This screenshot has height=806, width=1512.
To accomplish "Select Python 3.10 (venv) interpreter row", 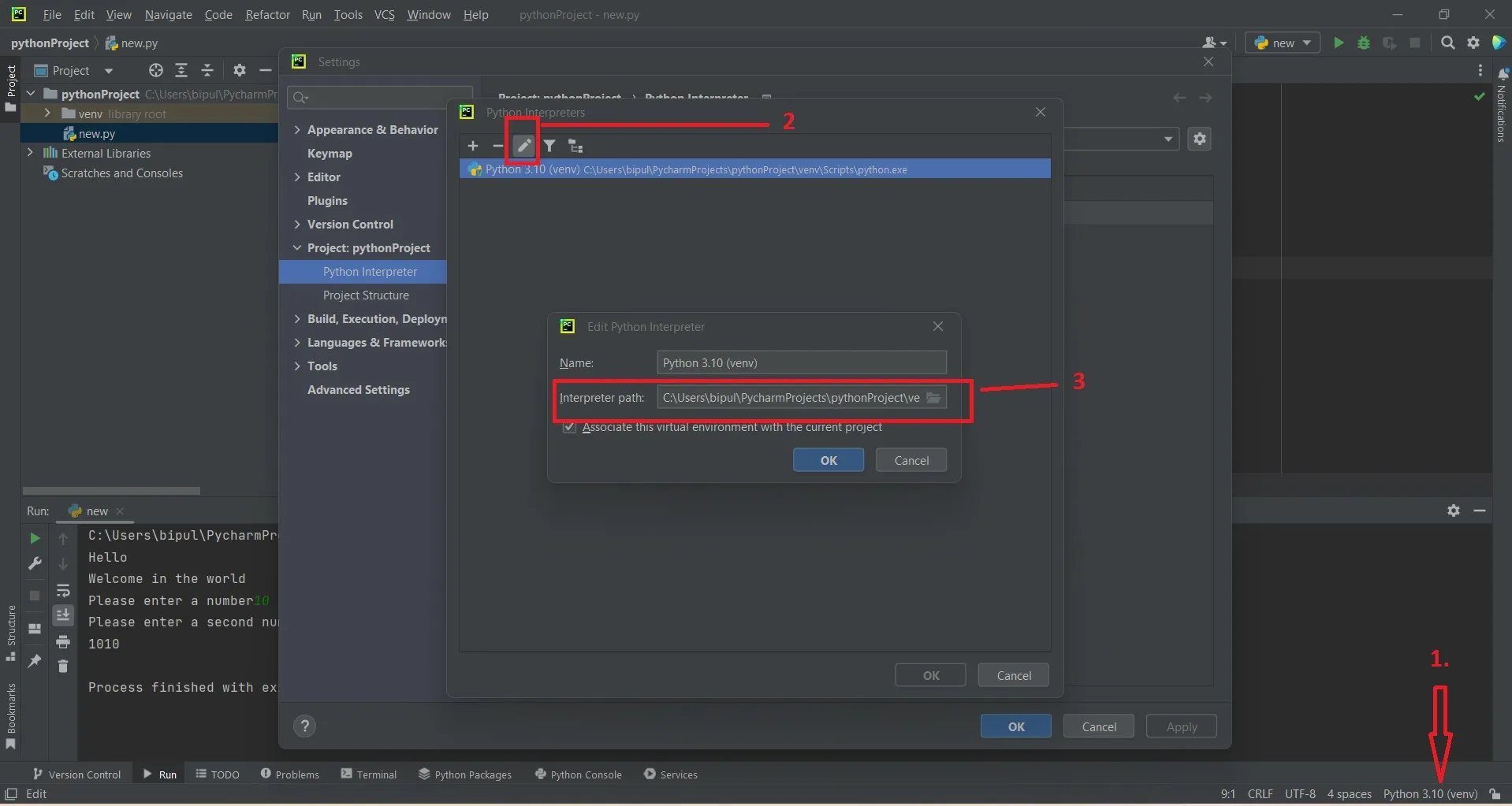I will 754,169.
